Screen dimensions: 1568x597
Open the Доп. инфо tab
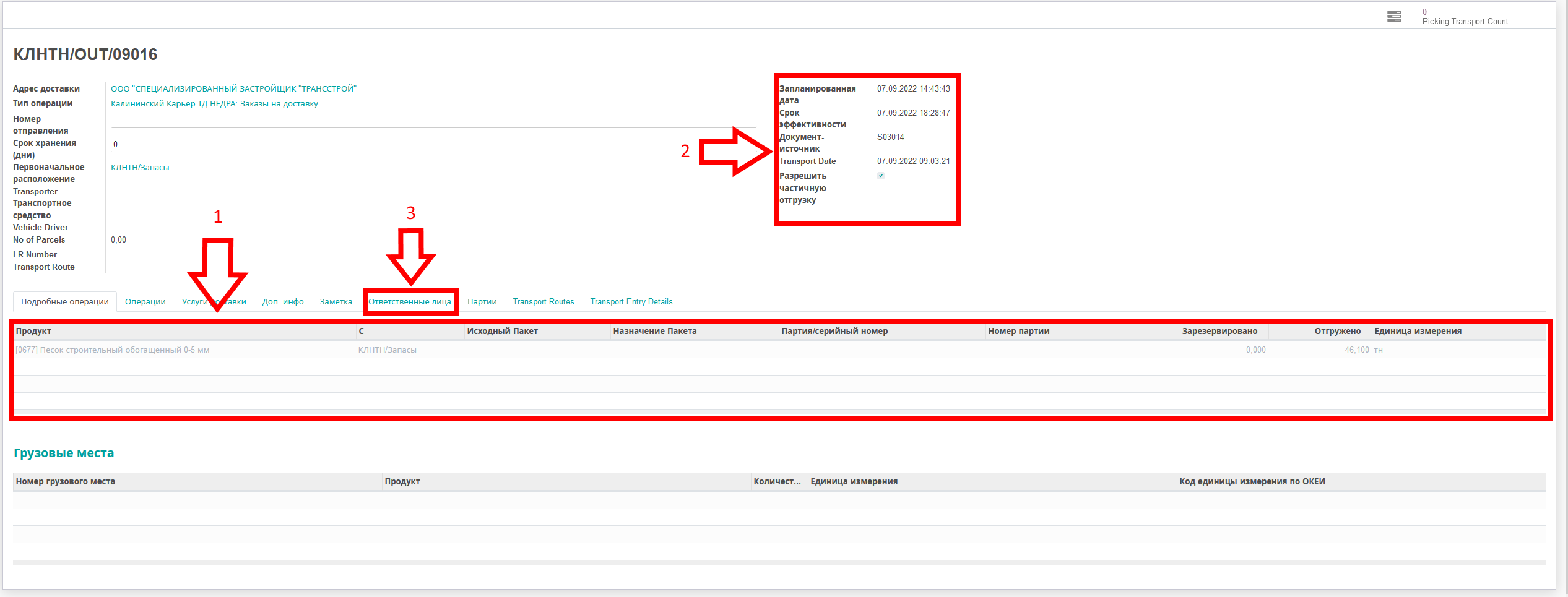click(282, 302)
